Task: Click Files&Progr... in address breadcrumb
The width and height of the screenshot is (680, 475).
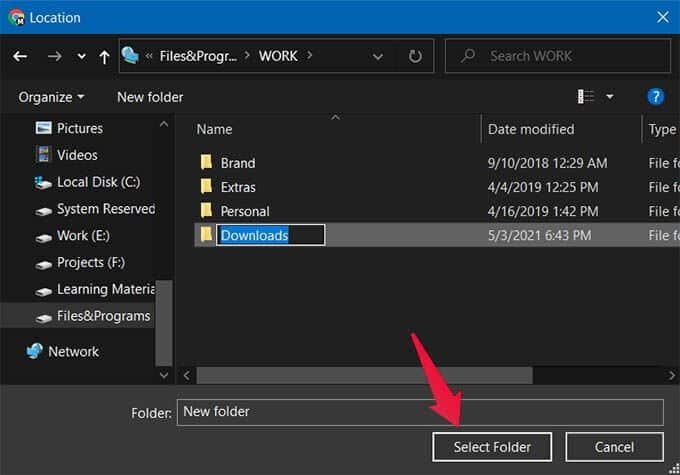Action: [x=198, y=56]
